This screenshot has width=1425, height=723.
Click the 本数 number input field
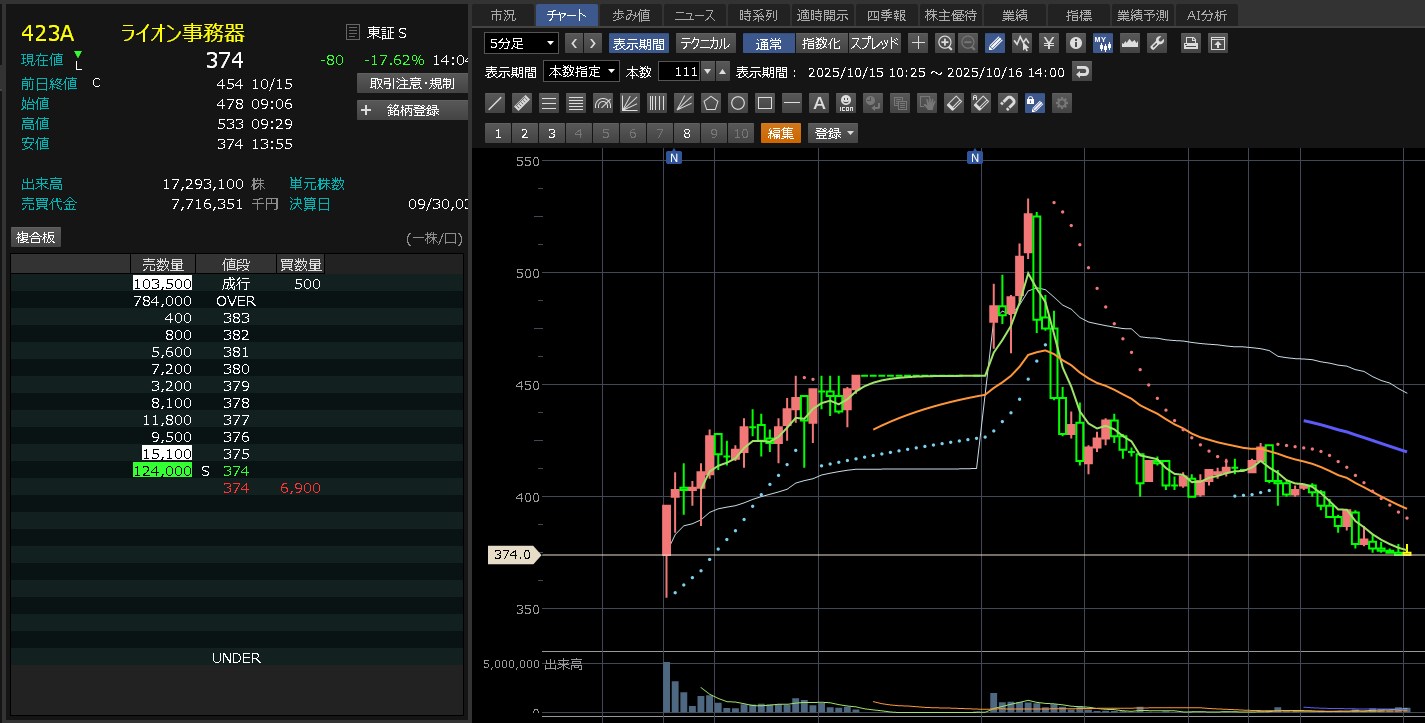(x=679, y=72)
